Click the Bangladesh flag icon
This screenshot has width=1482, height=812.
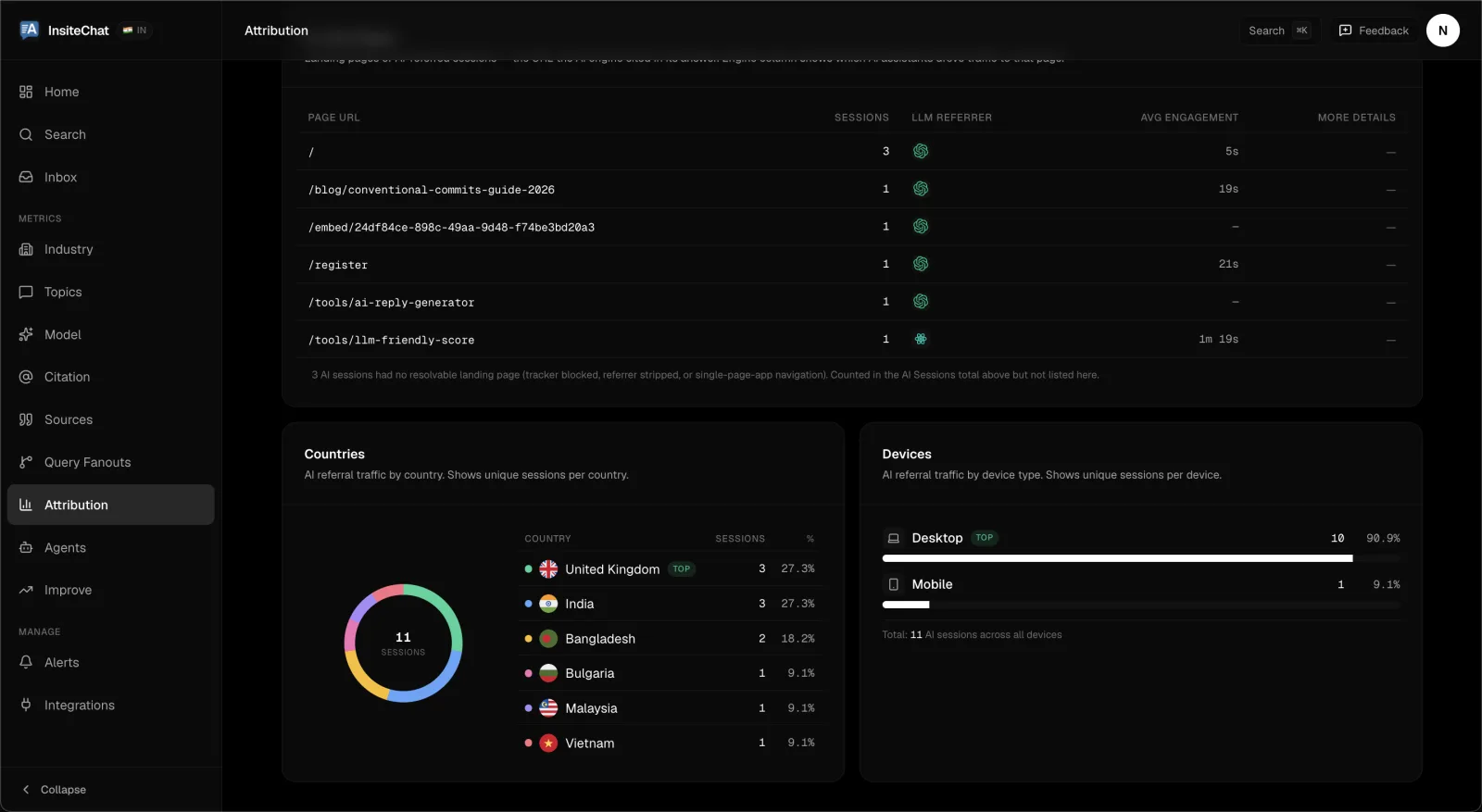click(x=548, y=639)
